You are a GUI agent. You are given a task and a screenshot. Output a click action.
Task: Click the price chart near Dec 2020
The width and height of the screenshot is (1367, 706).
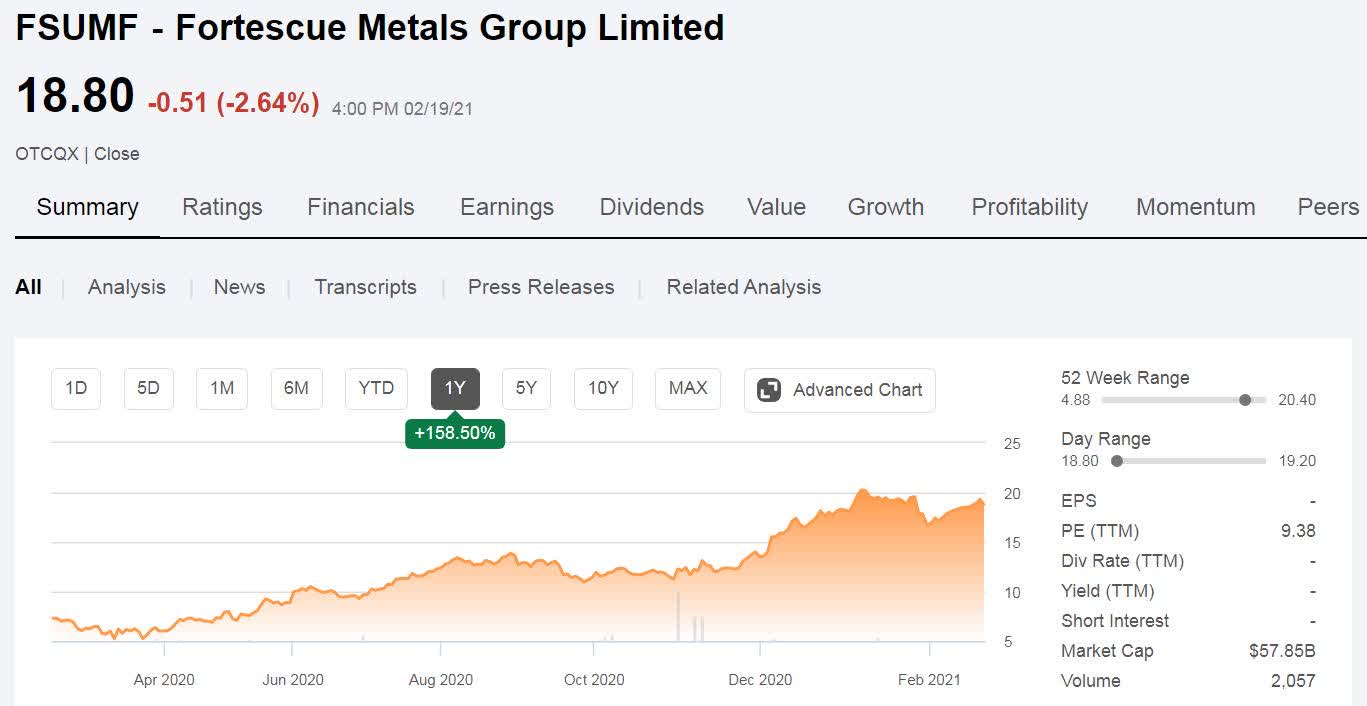(x=760, y=580)
